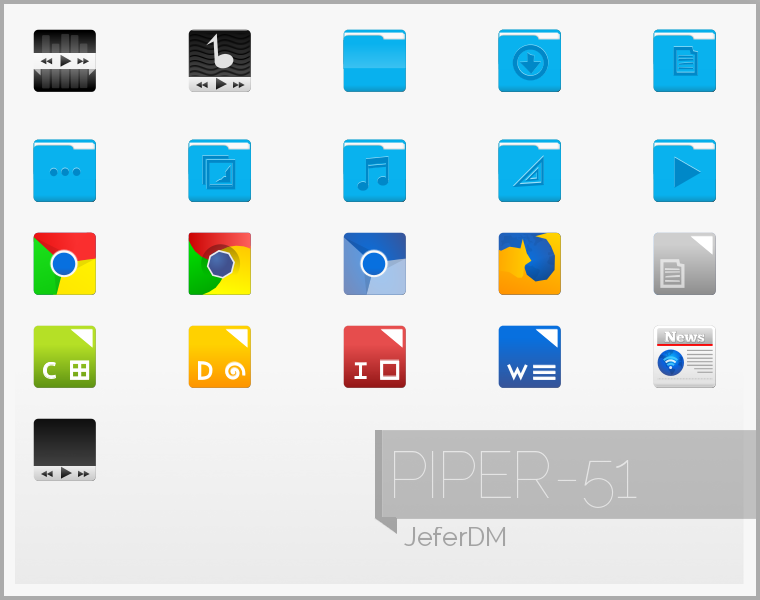This screenshot has height=600, width=760.
Task: Launch the Google Chrome icon
Action: [x=64, y=264]
